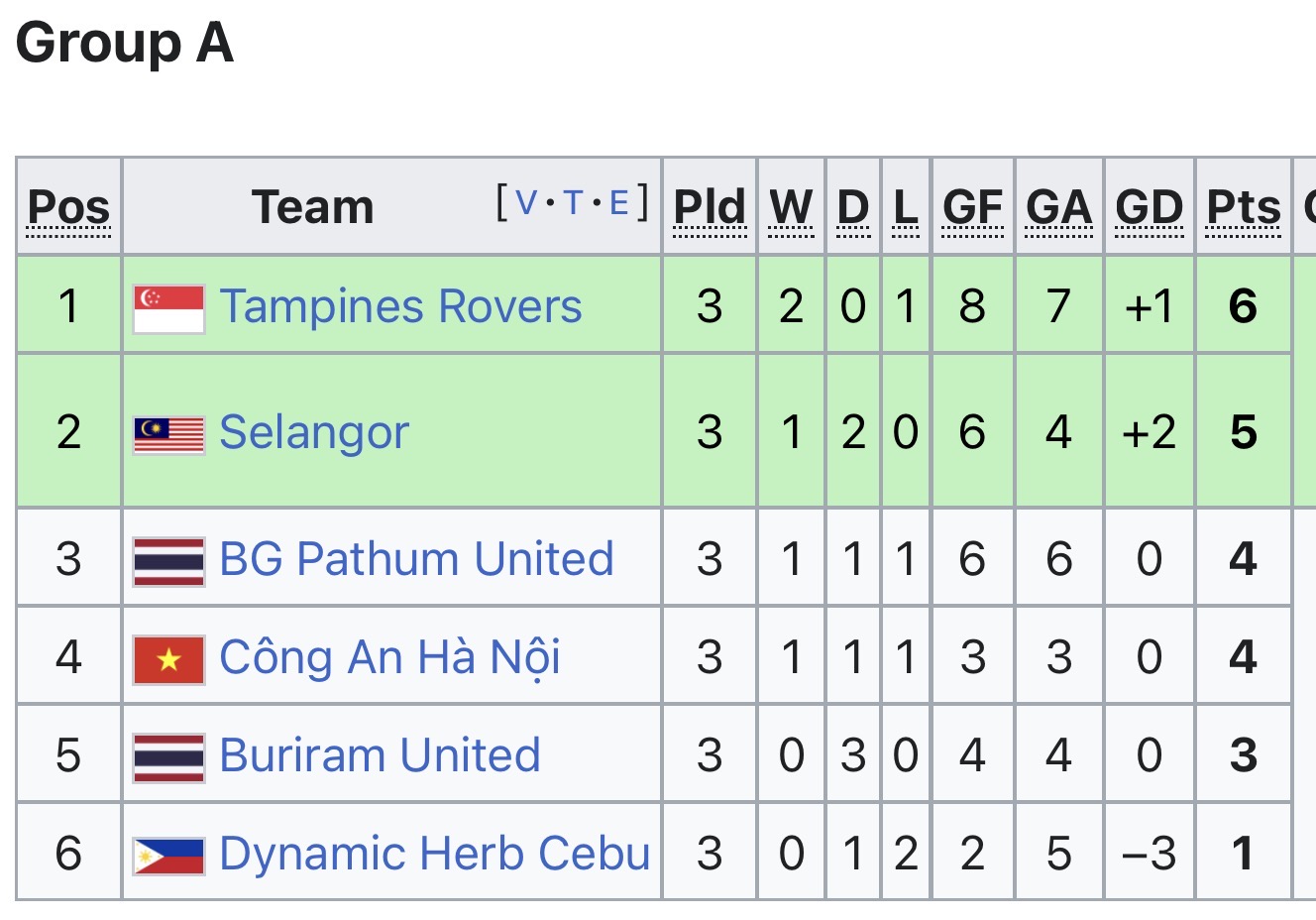Open the Selangor team link
Screen dimensions: 1316x920
(x=314, y=432)
